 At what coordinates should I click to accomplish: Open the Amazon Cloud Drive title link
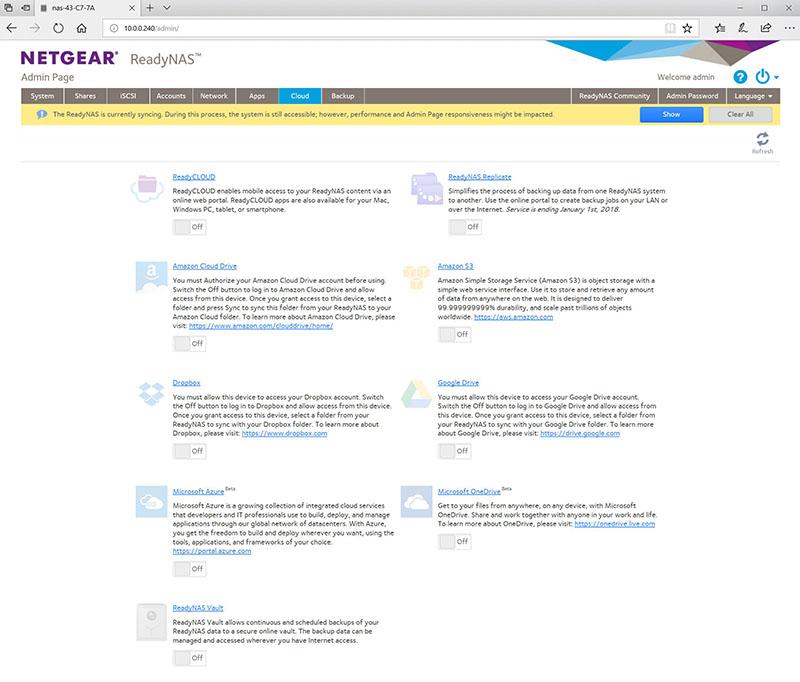[205, 266]
